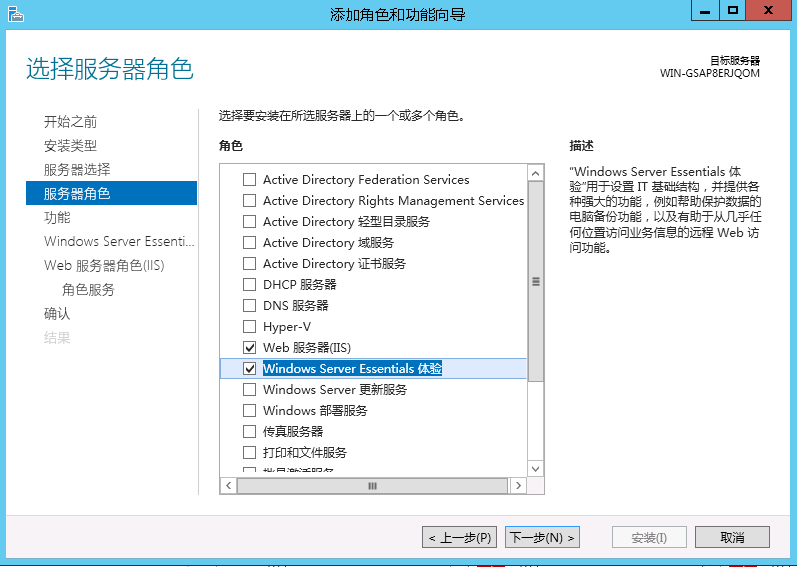The width and height of the screenshot is (797, 567).
Task: Click the 上一步(P) button
Action: [460, 538]
